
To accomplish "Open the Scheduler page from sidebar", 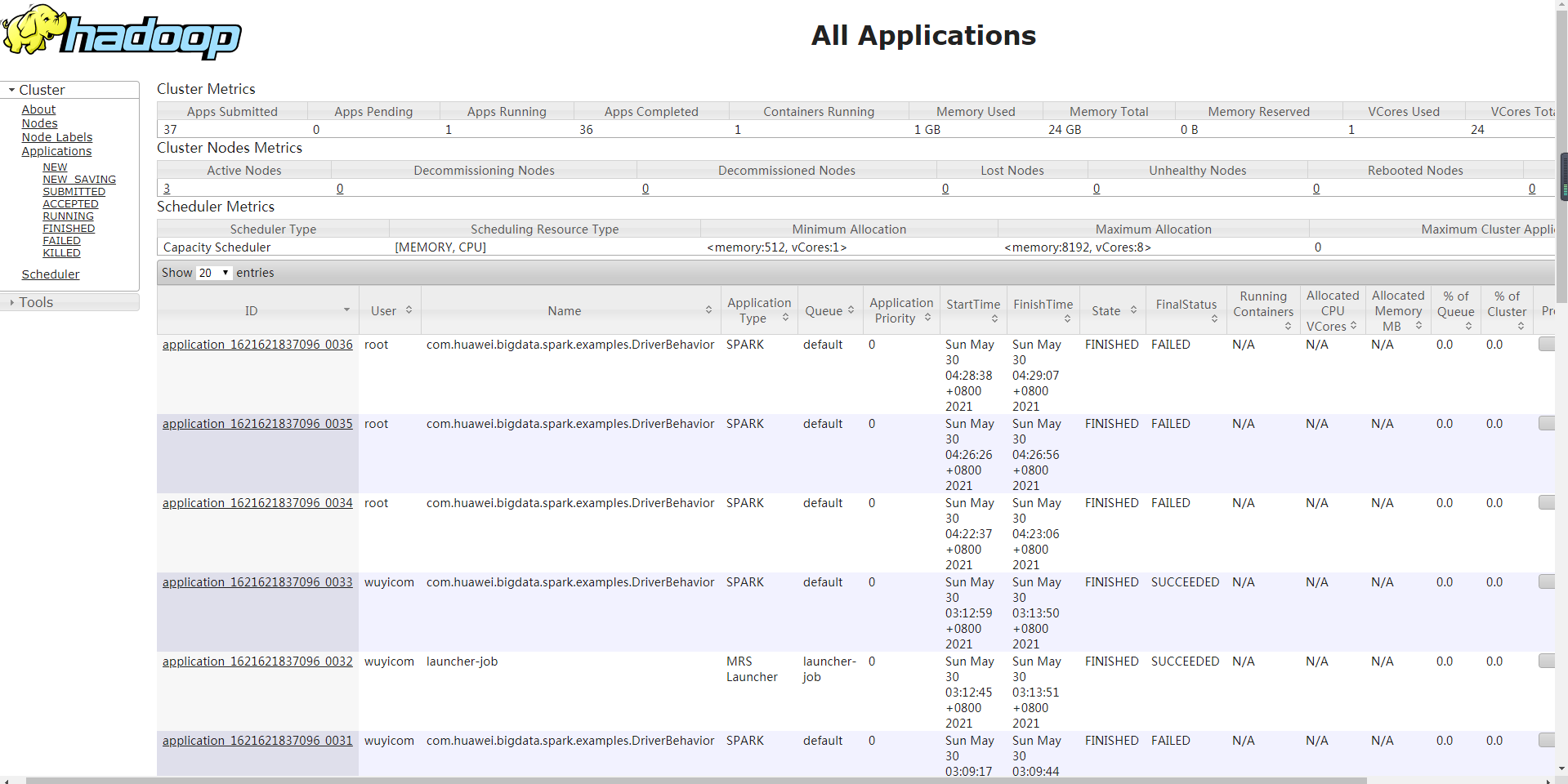I will click(51, 274).
